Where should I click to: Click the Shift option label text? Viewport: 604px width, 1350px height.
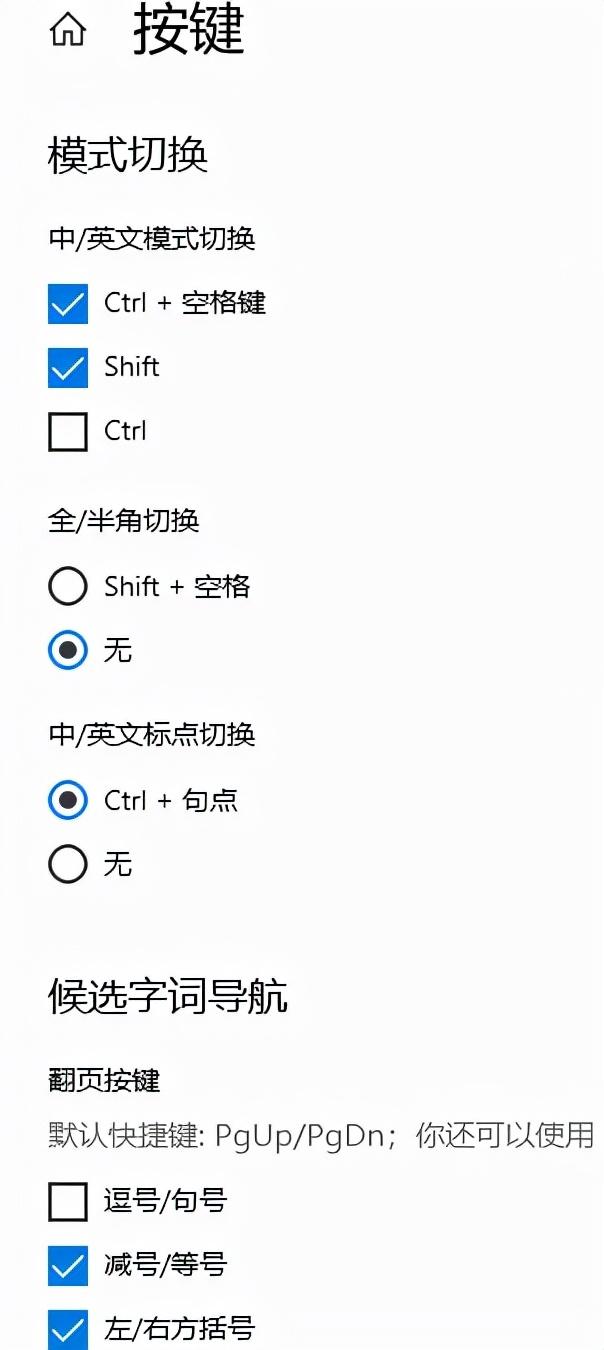pos(132,368)
